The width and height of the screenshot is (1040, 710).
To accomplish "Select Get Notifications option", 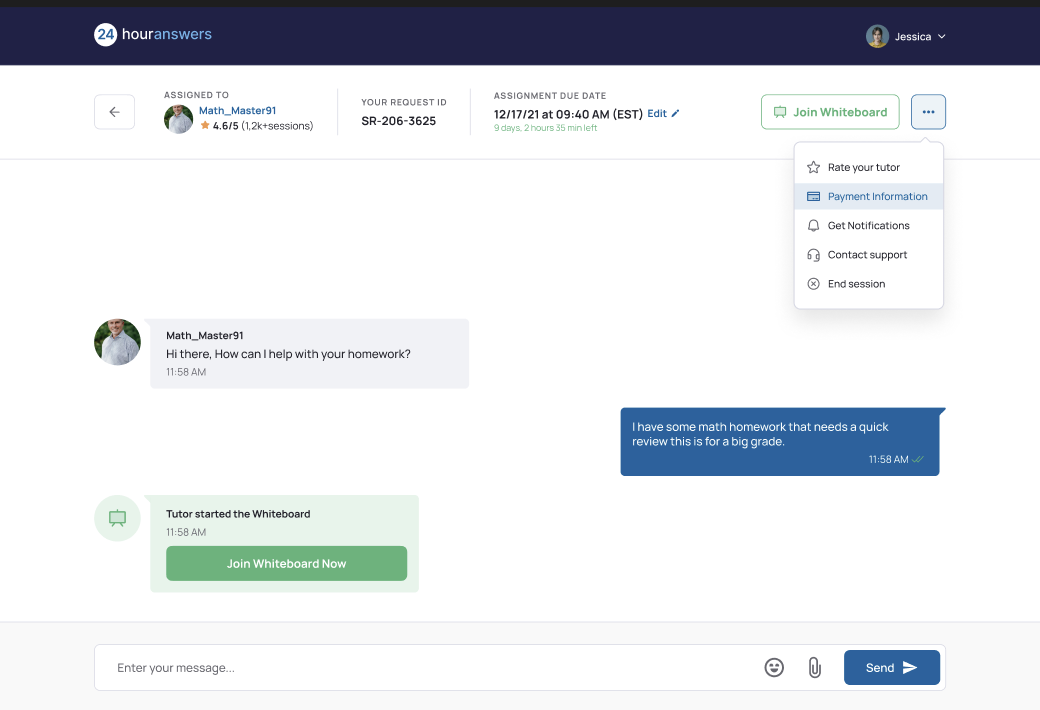I will tap(868, 226).
